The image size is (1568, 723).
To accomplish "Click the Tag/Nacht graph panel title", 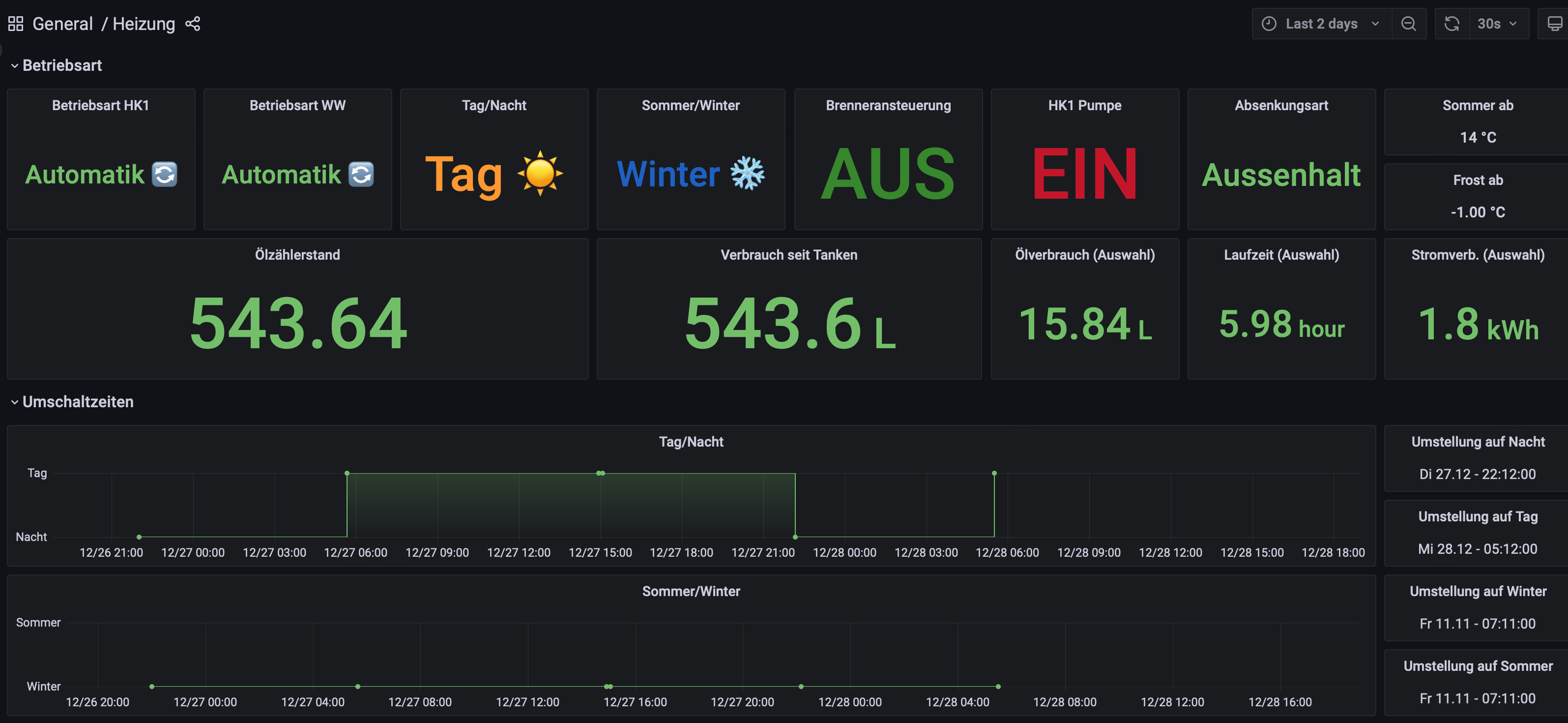I will coord(691,442).
